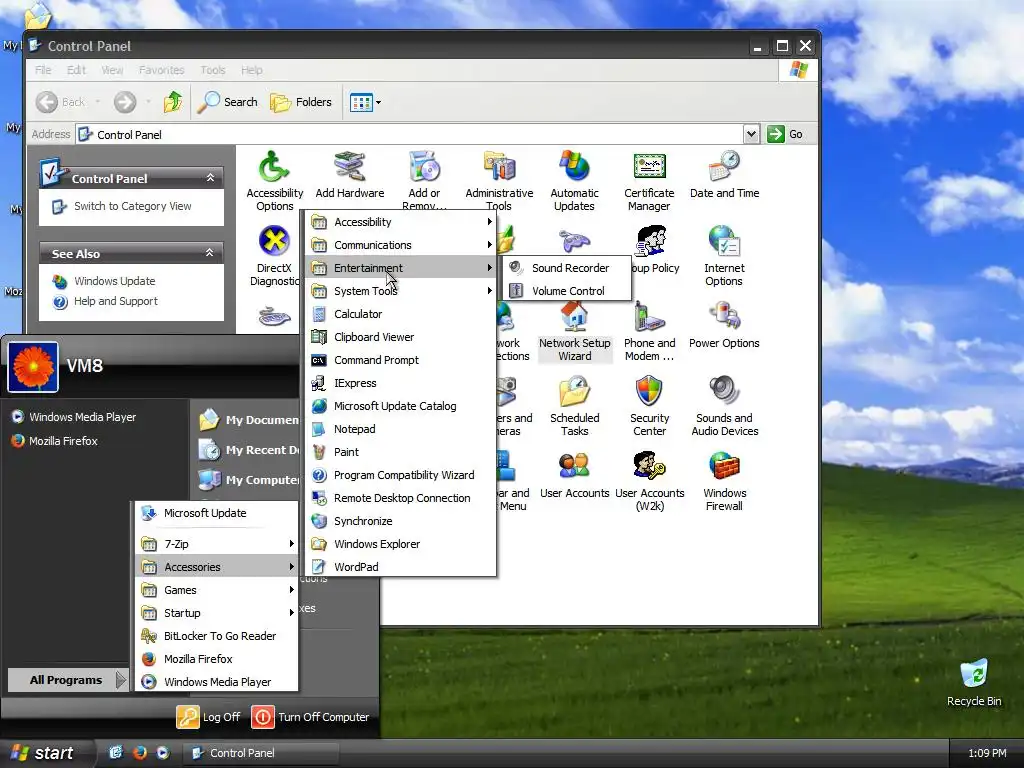Click the taskbar clock
The height and width of the screenshot is (768, 1024).
987,753
